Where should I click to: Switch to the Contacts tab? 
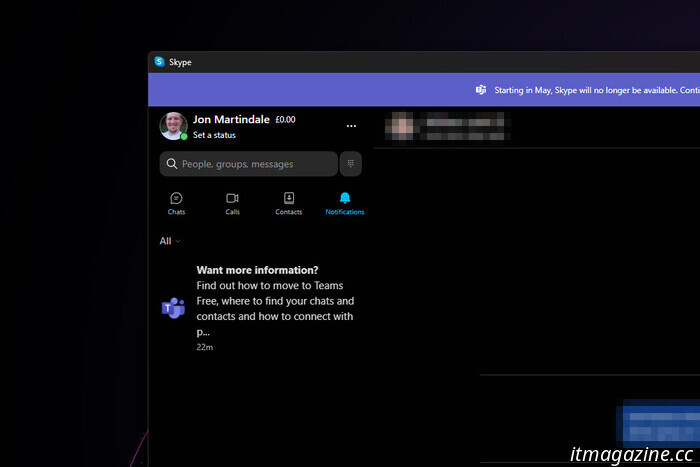point(288,204)
